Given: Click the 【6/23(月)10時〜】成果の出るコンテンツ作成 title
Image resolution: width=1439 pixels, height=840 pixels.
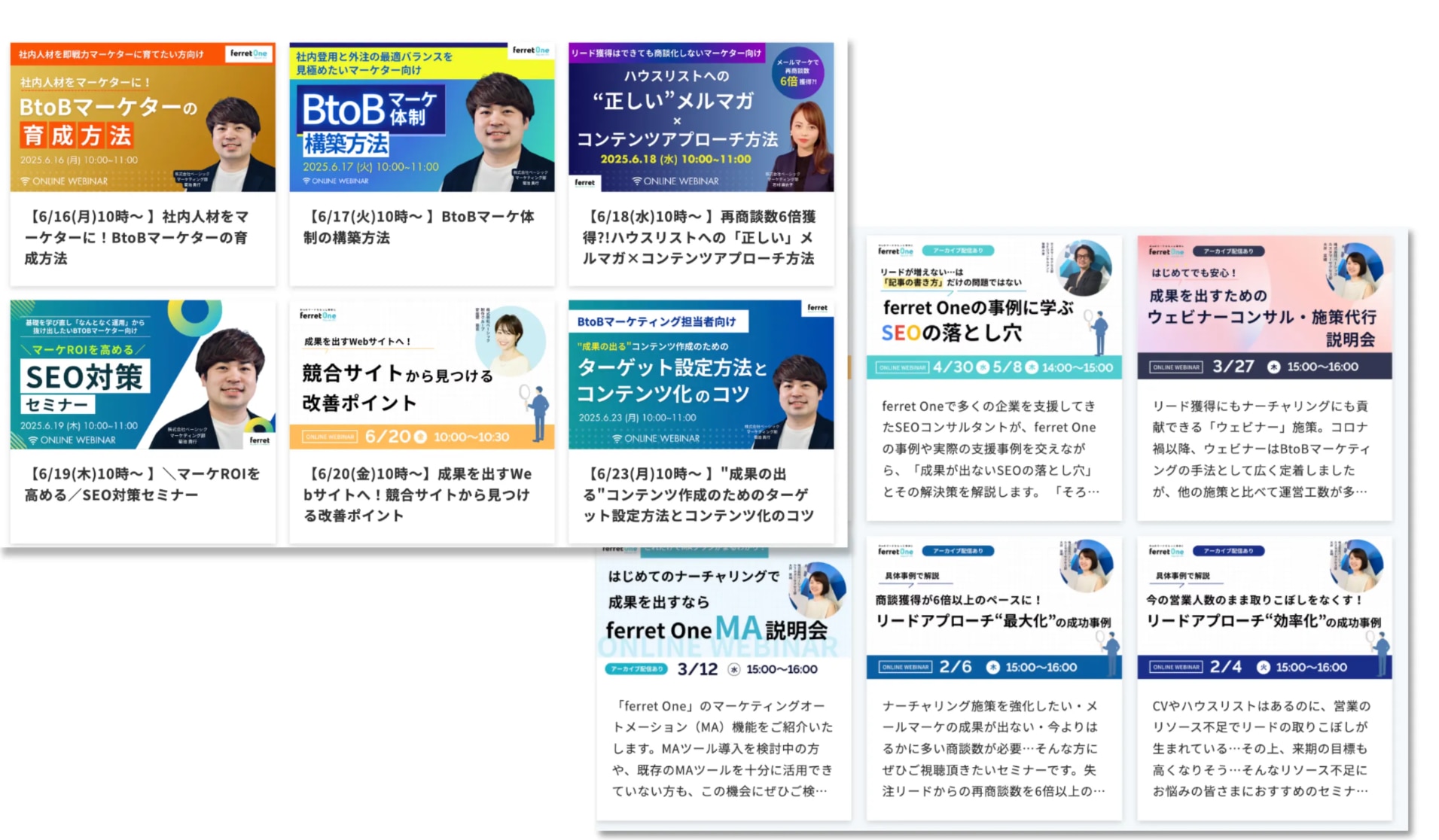Looking at the screenshot, I should (699, 495).
